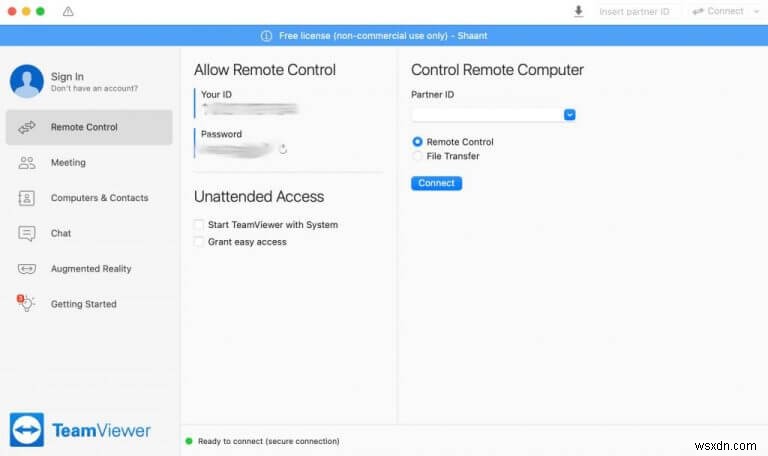Expand the Partner ID dropdown arrow
This screenshot has width=768, height=456.
click(570, 115)
